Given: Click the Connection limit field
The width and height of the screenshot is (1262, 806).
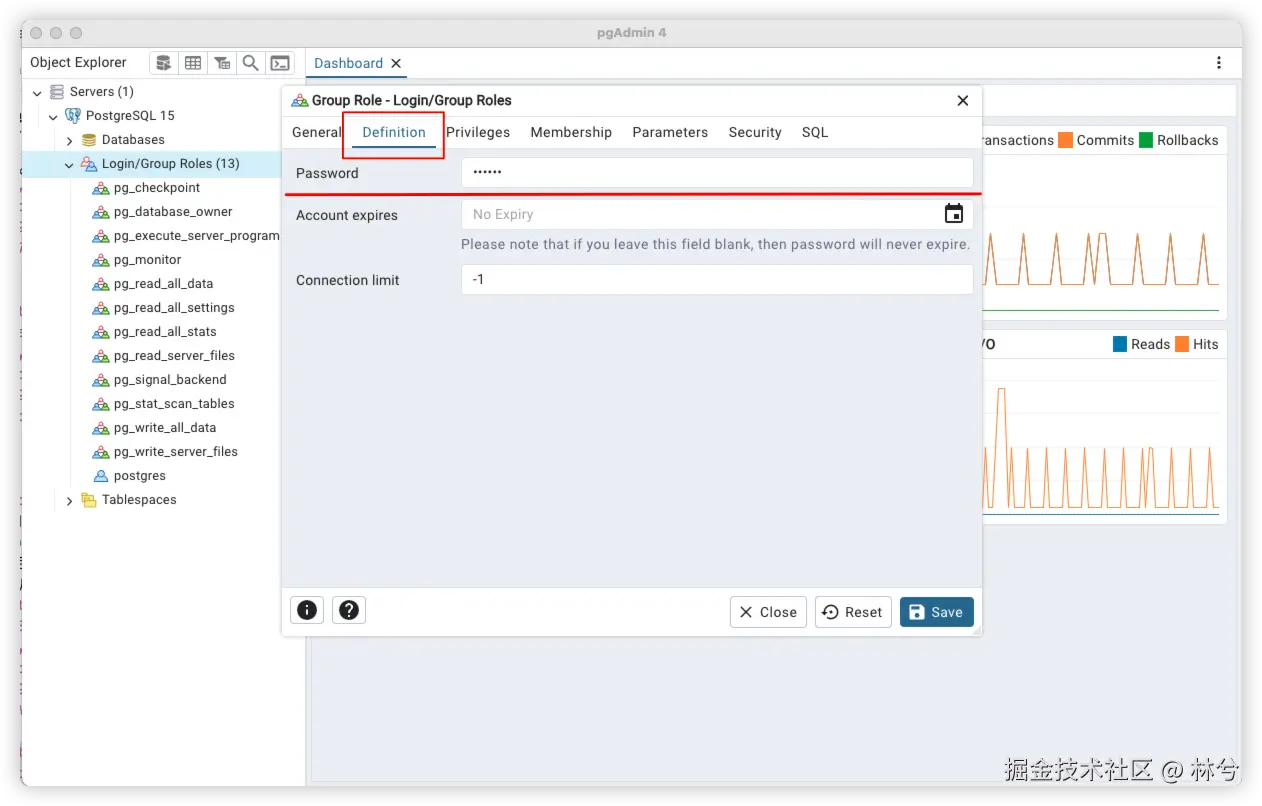Looking at the screenshot, I should tap(716, 279).
